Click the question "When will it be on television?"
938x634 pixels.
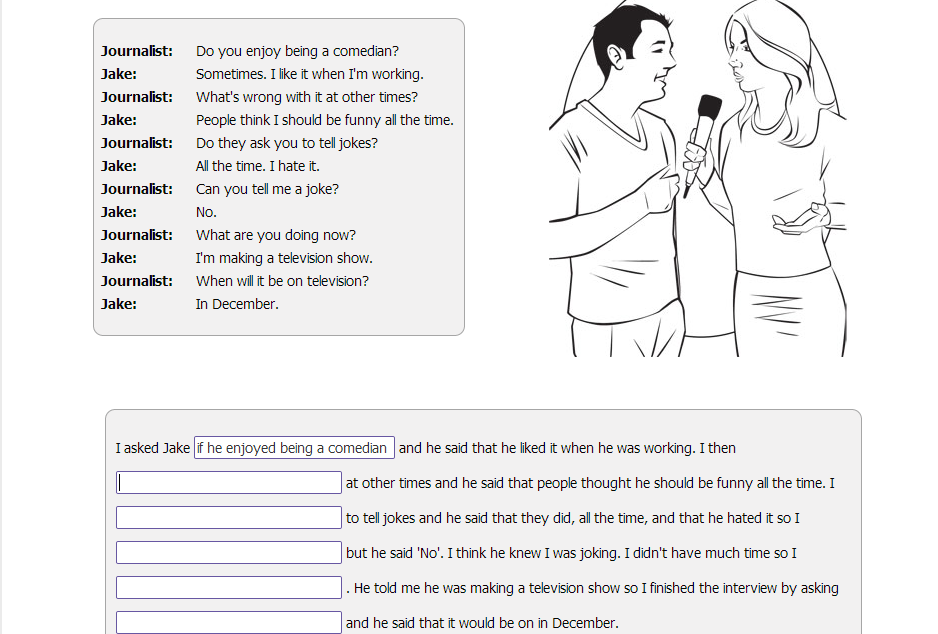tap(282, 281)
